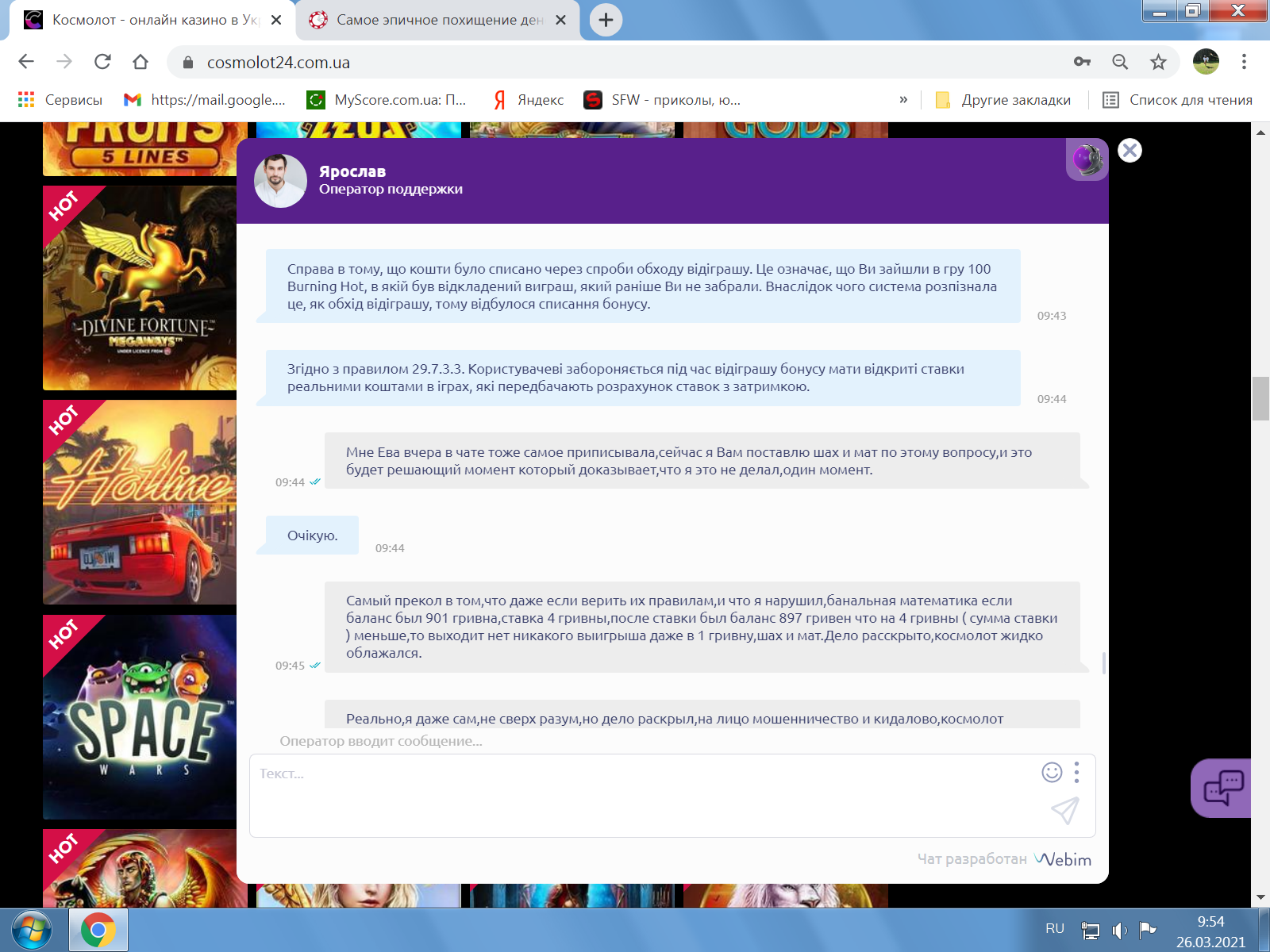
Task: Open the Яндекс bookmark
Action: click(x=529, y=100)
